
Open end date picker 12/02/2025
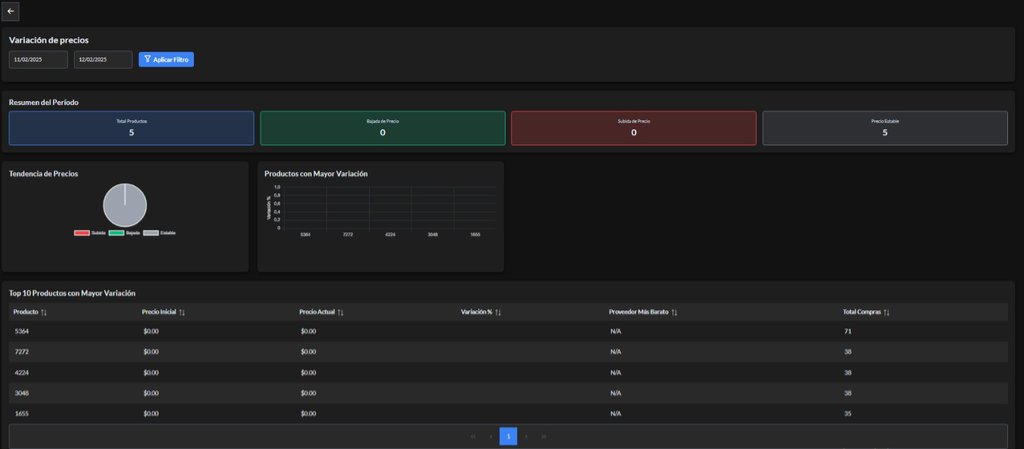pyautogui.click(x=103, y=60)
